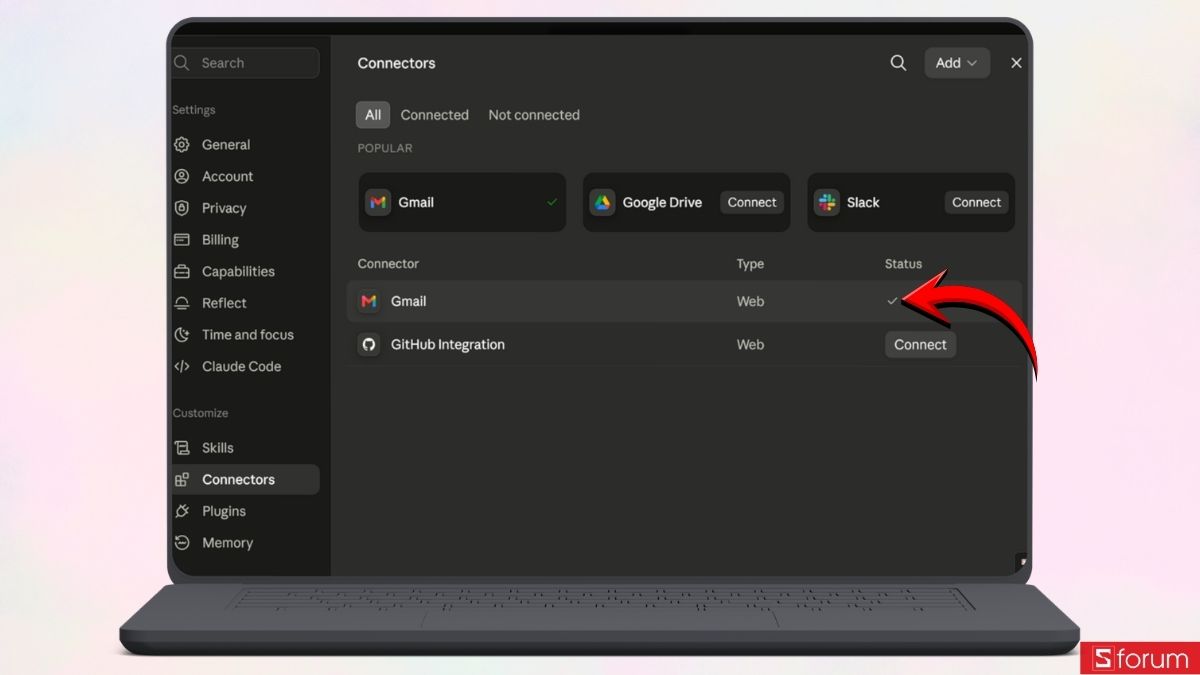Image resolution: width=1200 pixels, height=675 pixels.
Task: Select Connectors in the sidebar
Action: tap(246, 480)
